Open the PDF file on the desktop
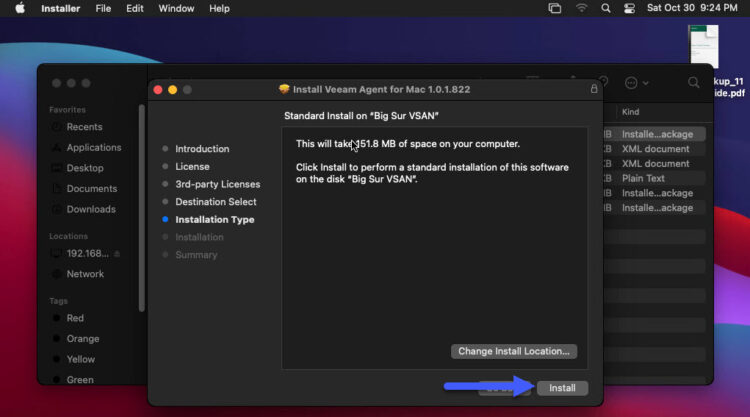 click(704, 46)
